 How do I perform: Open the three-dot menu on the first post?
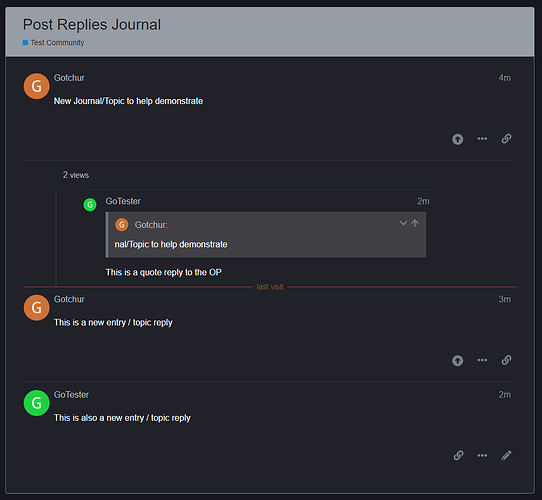tap(482, 139)
